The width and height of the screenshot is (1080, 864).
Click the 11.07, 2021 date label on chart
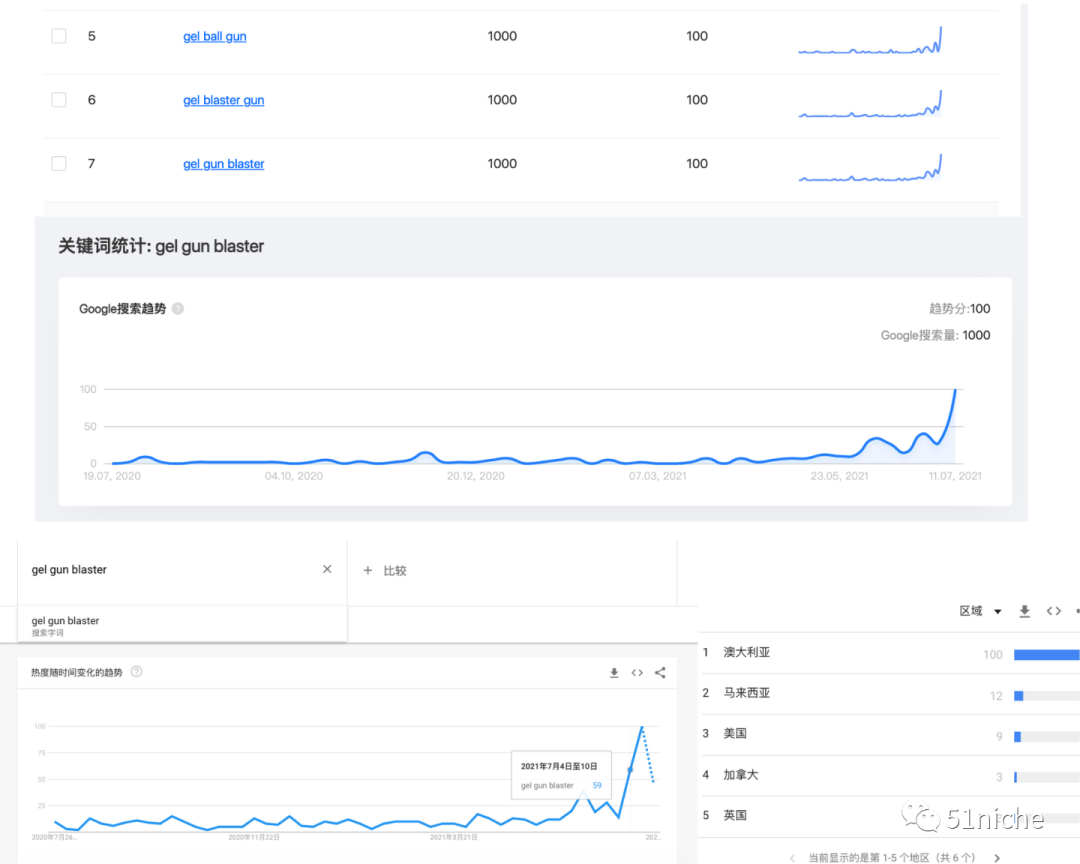(x=955, y=476)
